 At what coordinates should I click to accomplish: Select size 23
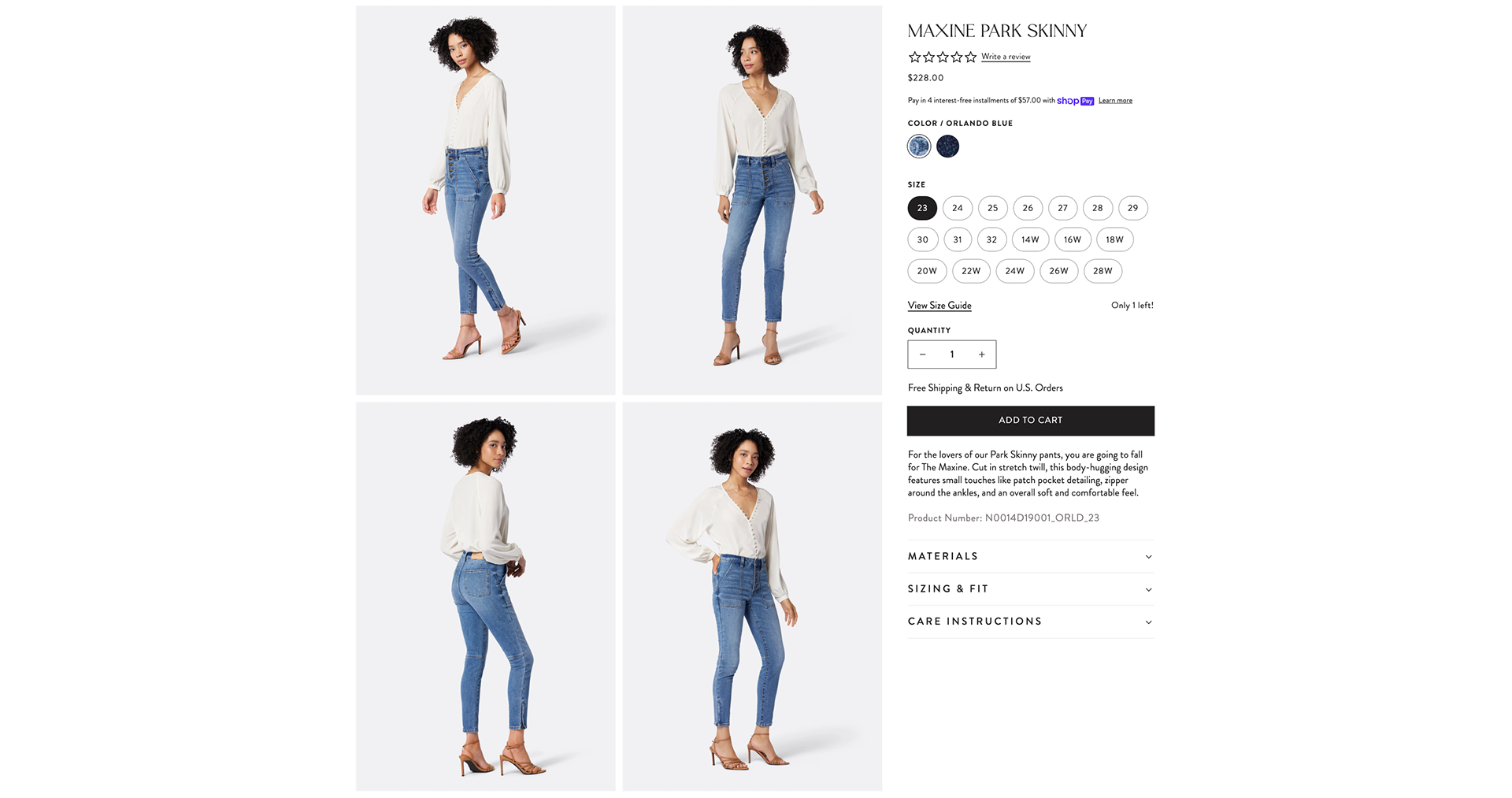point(922,208)
